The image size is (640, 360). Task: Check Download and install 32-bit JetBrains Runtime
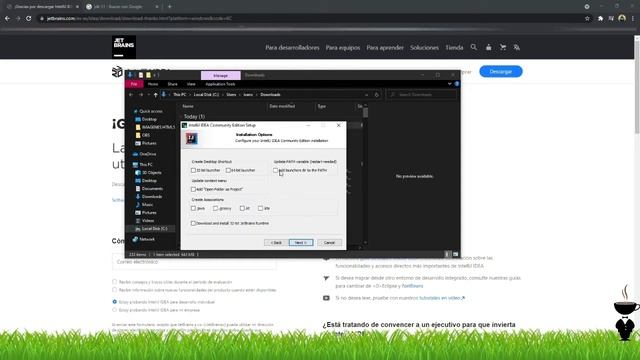[x=193, y=223]
